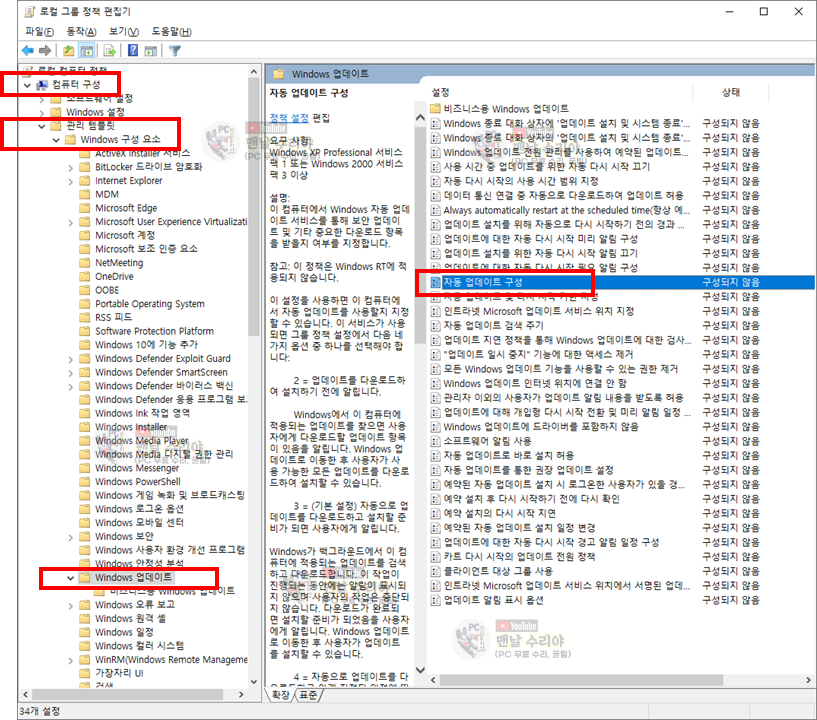Select Windows 업데이트 인터넷 위치에 연결 안 함
Image resolution: width=817 pixels, height=720 pixels.
(535, 383)
